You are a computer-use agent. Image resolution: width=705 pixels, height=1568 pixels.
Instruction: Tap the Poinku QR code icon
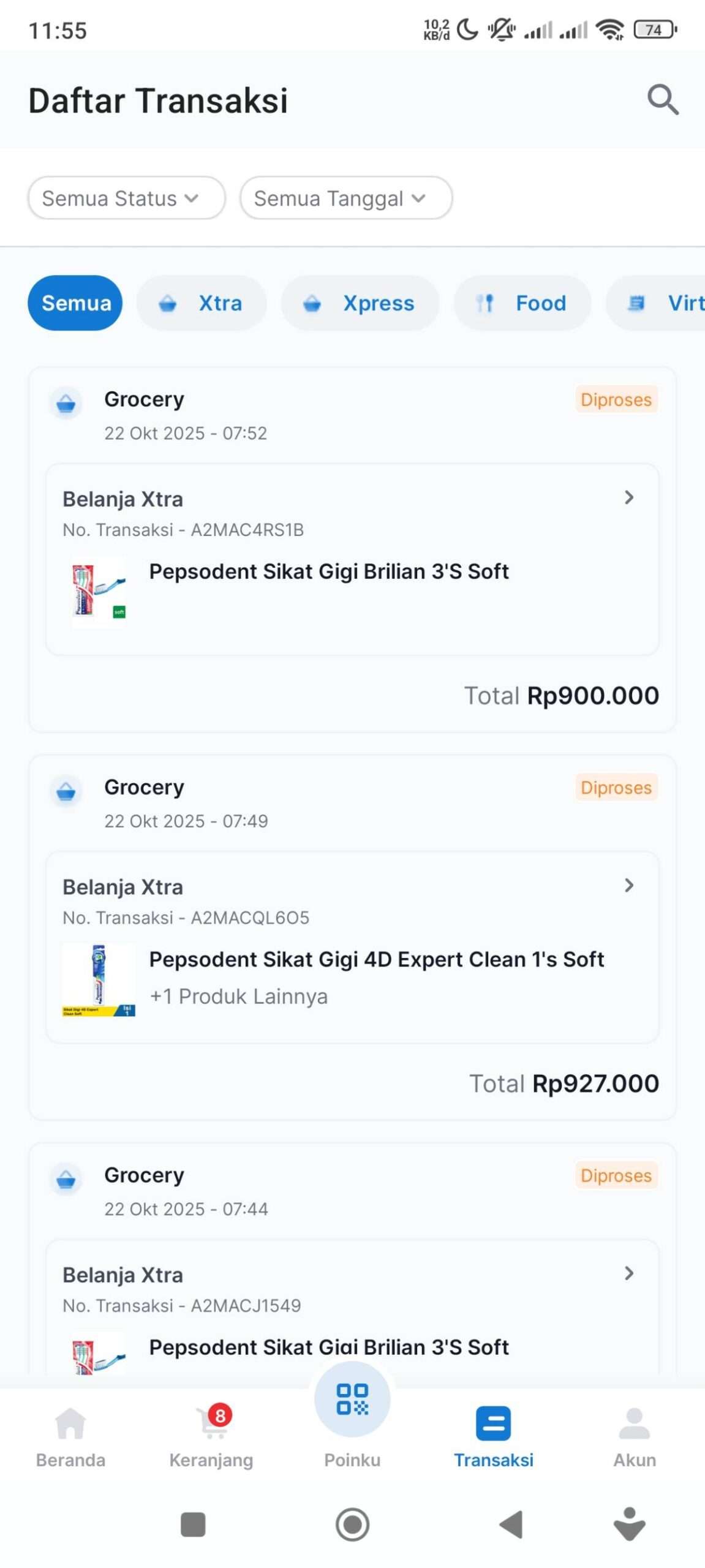click(x=352, y=1399)
